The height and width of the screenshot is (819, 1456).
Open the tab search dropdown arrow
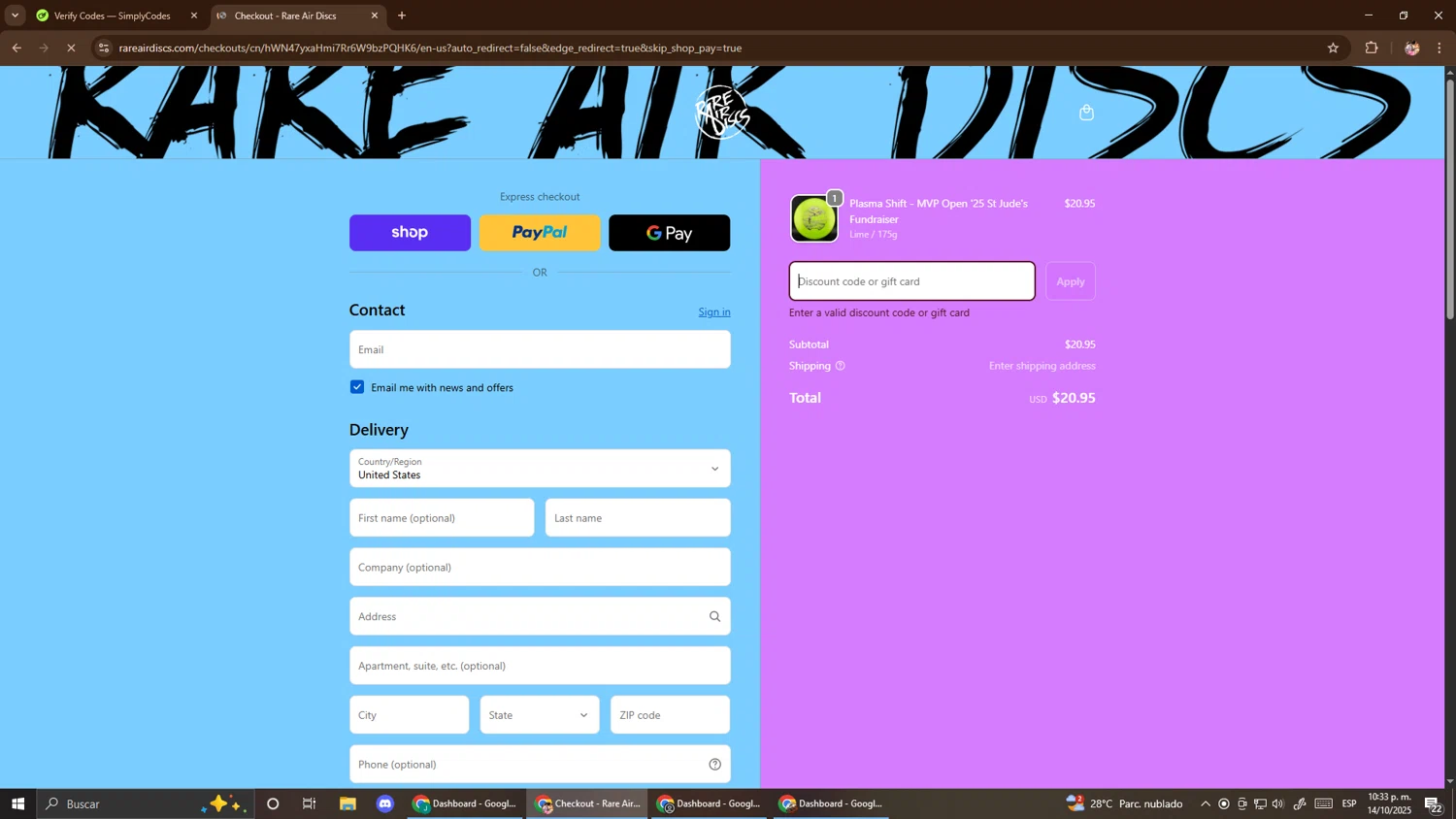tap(15, 16)
